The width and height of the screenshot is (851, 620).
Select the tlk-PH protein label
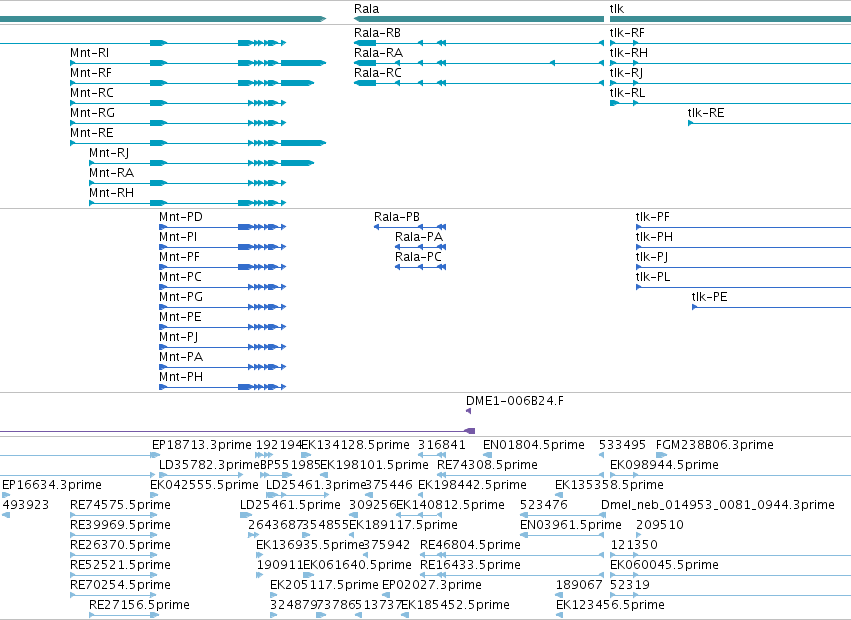[654, 237]
